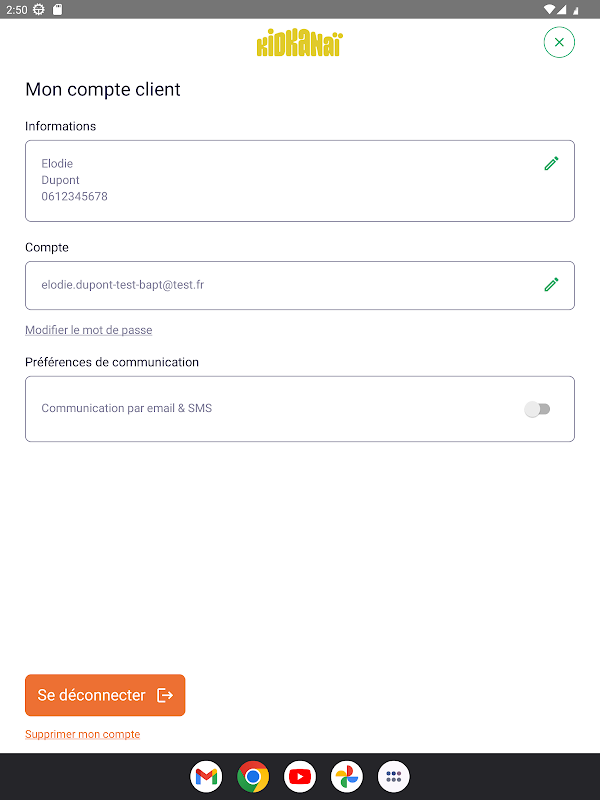
Task: Close the account page with X button
Action: pos(559,42)
